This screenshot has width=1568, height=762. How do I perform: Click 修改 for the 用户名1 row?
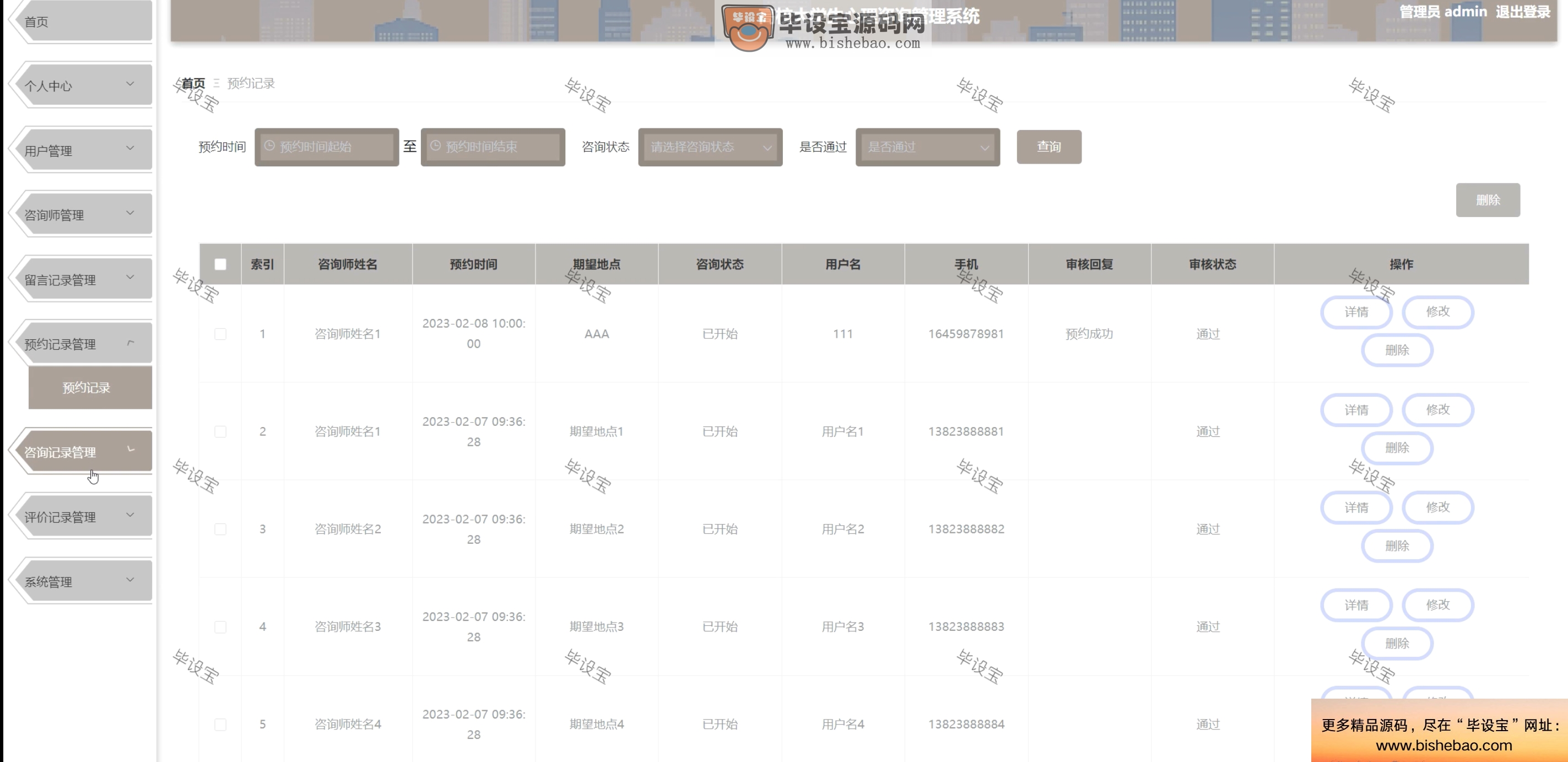[x=1438, y=409]
